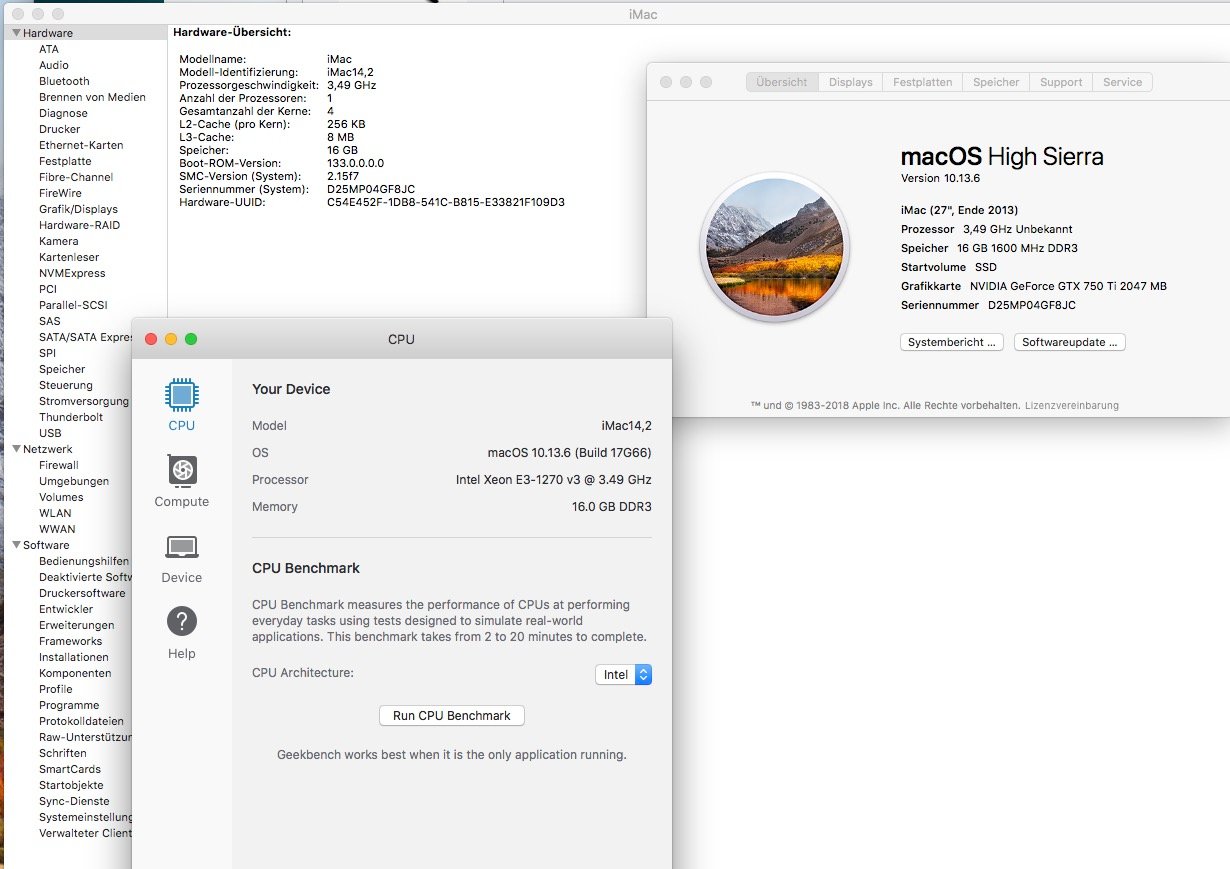Click the Hardware-UUID value text

(x=446, y=202)
